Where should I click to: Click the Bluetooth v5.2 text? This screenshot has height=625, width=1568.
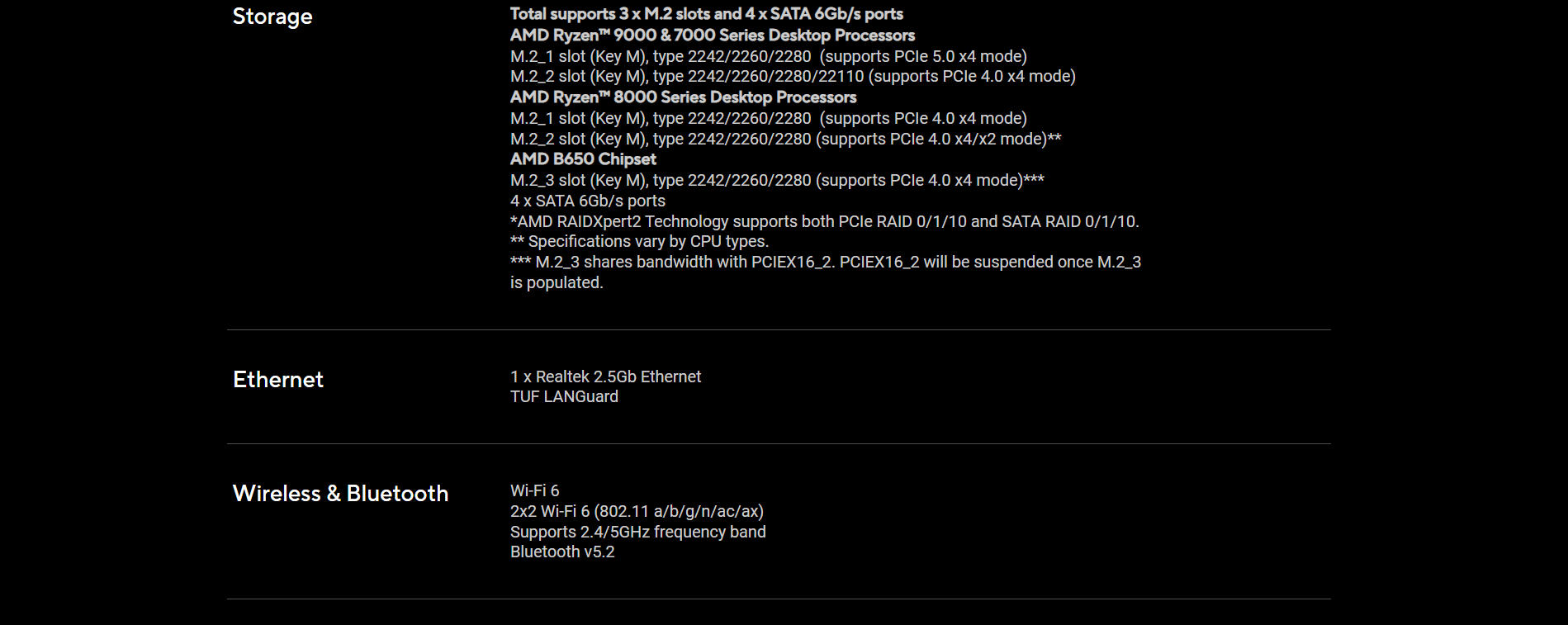tap(562, 552)
